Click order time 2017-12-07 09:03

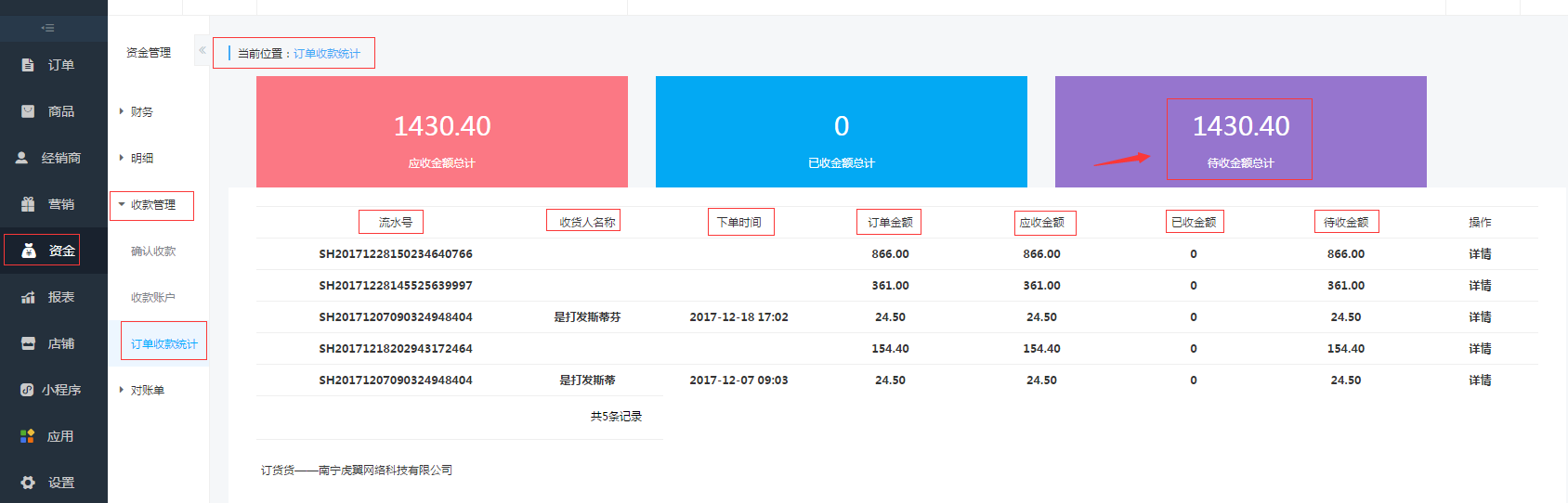pyautogui.click(x=738, y=380)
